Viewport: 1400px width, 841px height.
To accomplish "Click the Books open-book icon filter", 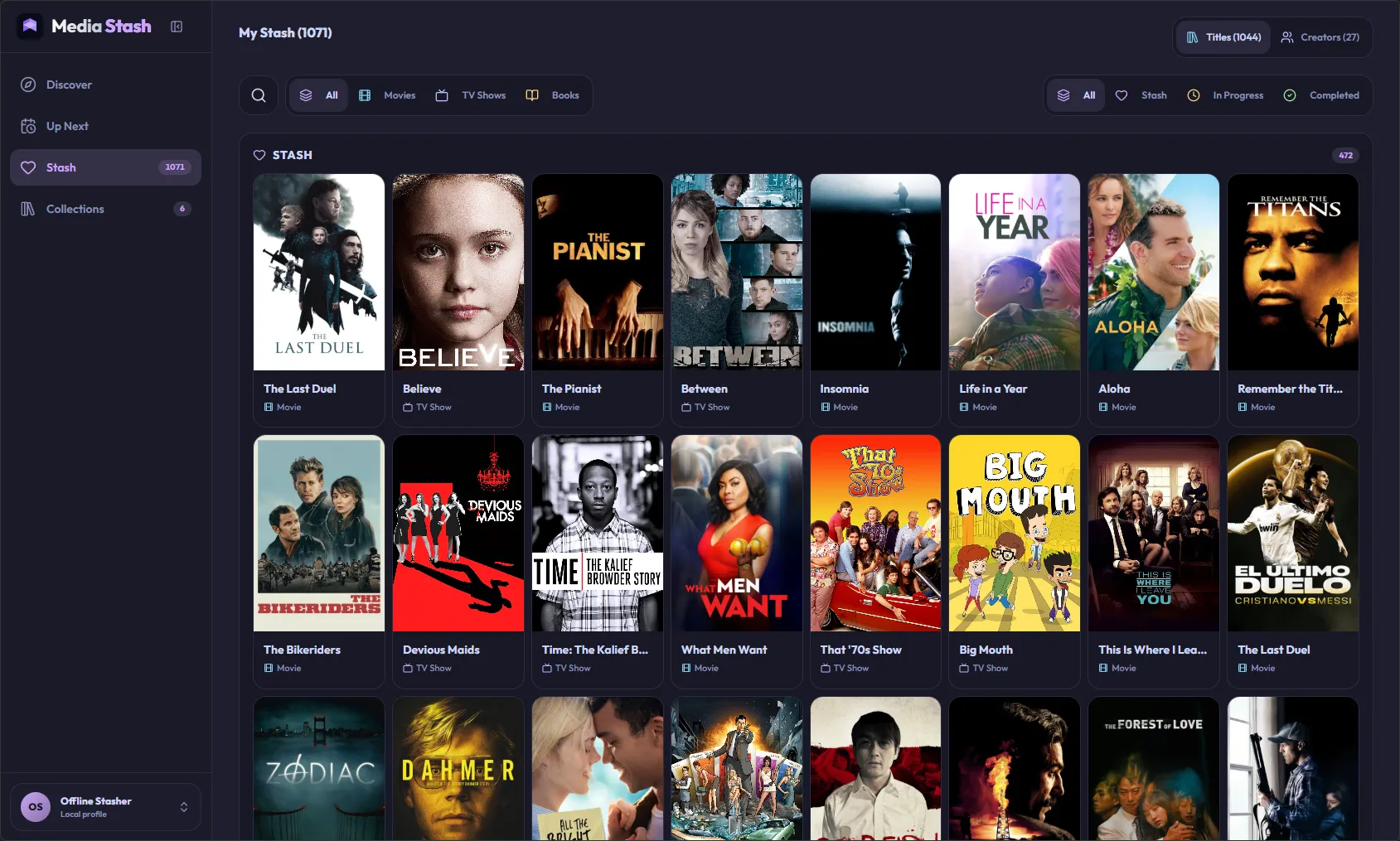I will coord(532,95).
